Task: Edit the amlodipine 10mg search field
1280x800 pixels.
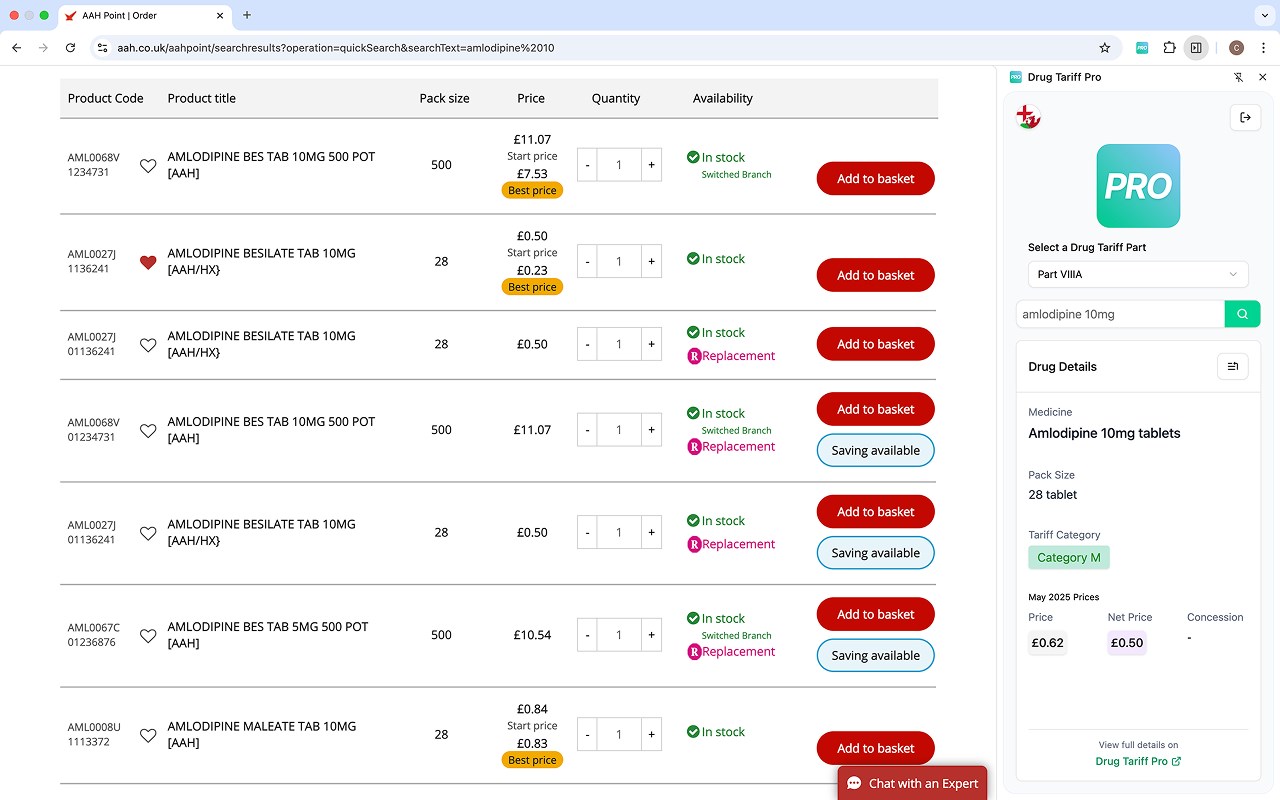Action: pyautogui.click(x=1120, y=314)
